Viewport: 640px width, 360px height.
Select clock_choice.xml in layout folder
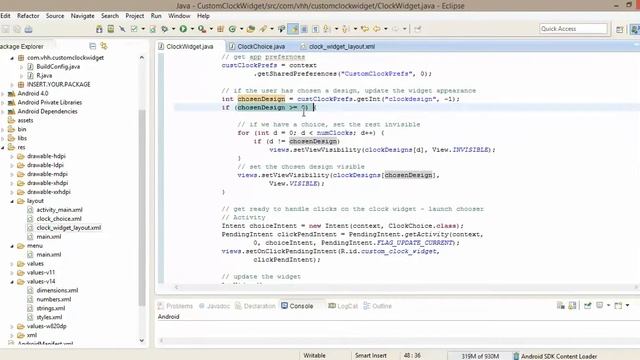[59, 219]
